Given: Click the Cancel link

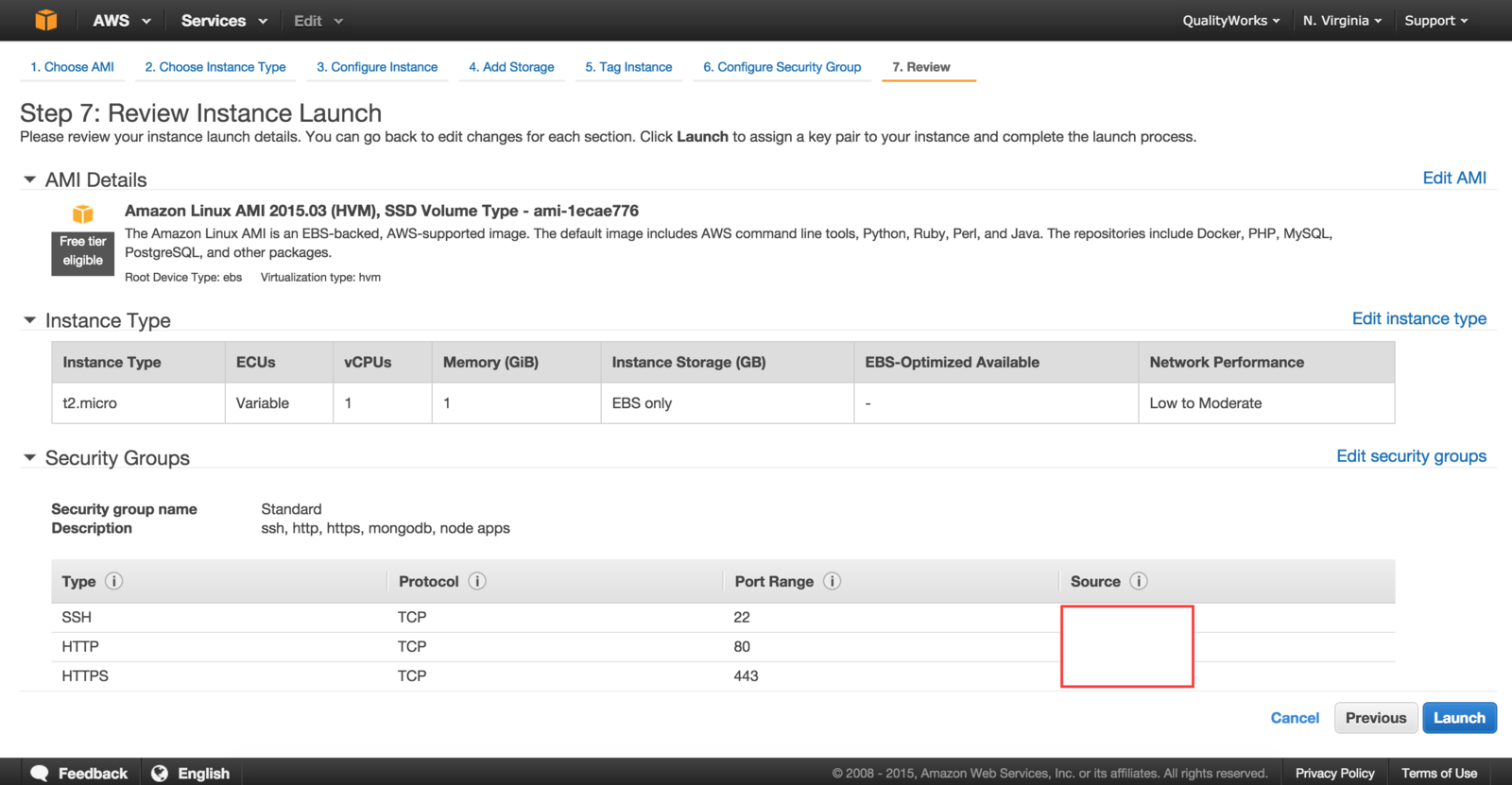Looking at the screenshot, I should point(1295,718).
